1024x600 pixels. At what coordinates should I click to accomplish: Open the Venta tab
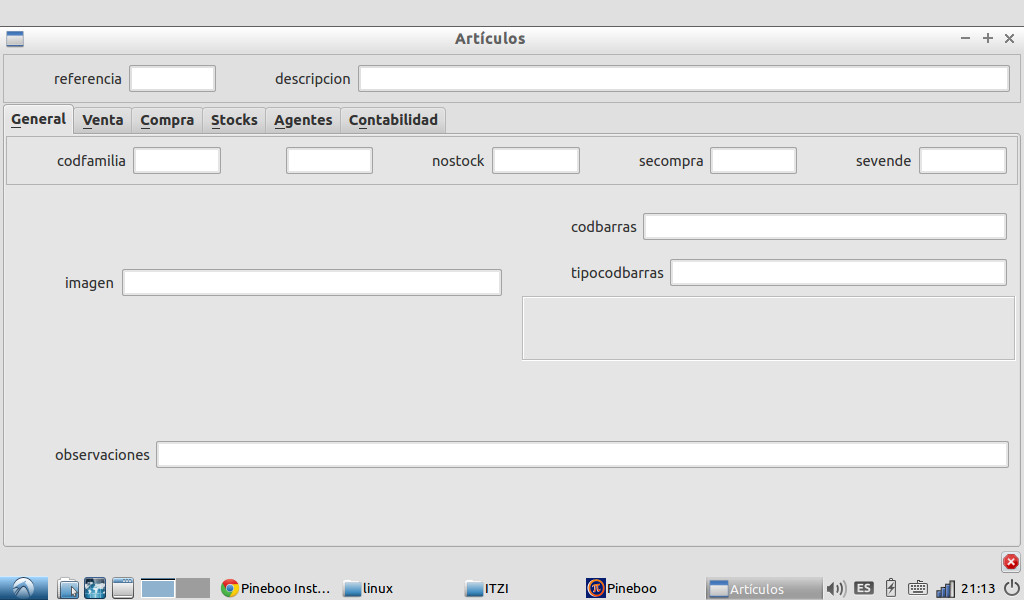pos(103,120)
